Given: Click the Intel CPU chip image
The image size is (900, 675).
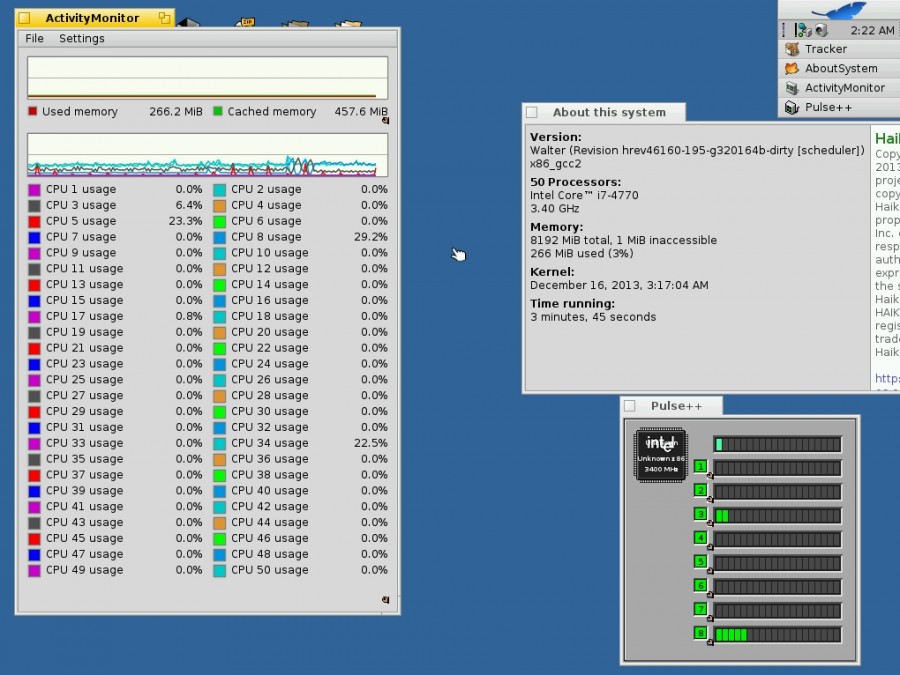Looking at the screenshot, I should coord(660,455).
